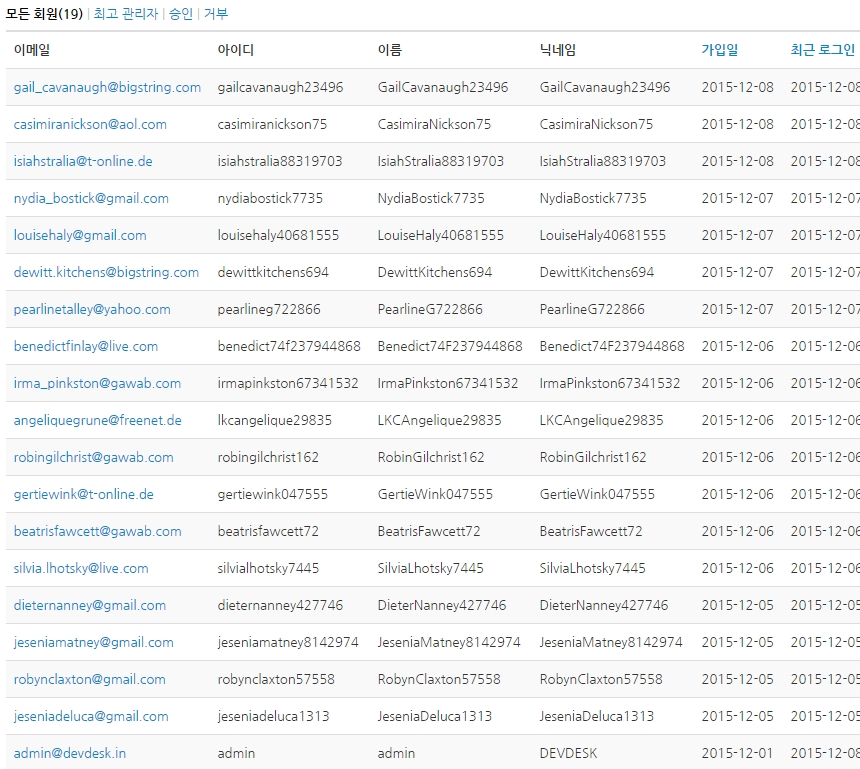860x769 pixels.
Task: Click nickname cell SilviaLhotsky7445
Action: click(x=592, y=569)
